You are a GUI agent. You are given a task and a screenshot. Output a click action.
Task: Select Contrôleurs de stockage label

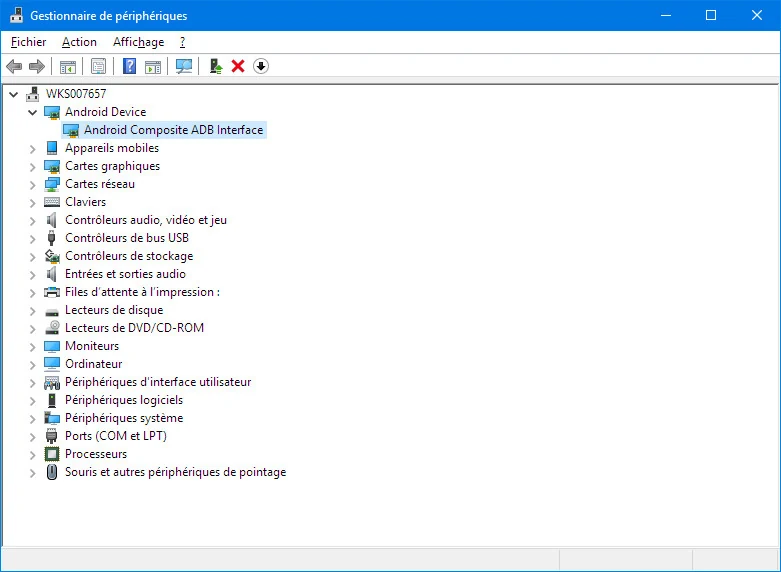click(129, 256)
